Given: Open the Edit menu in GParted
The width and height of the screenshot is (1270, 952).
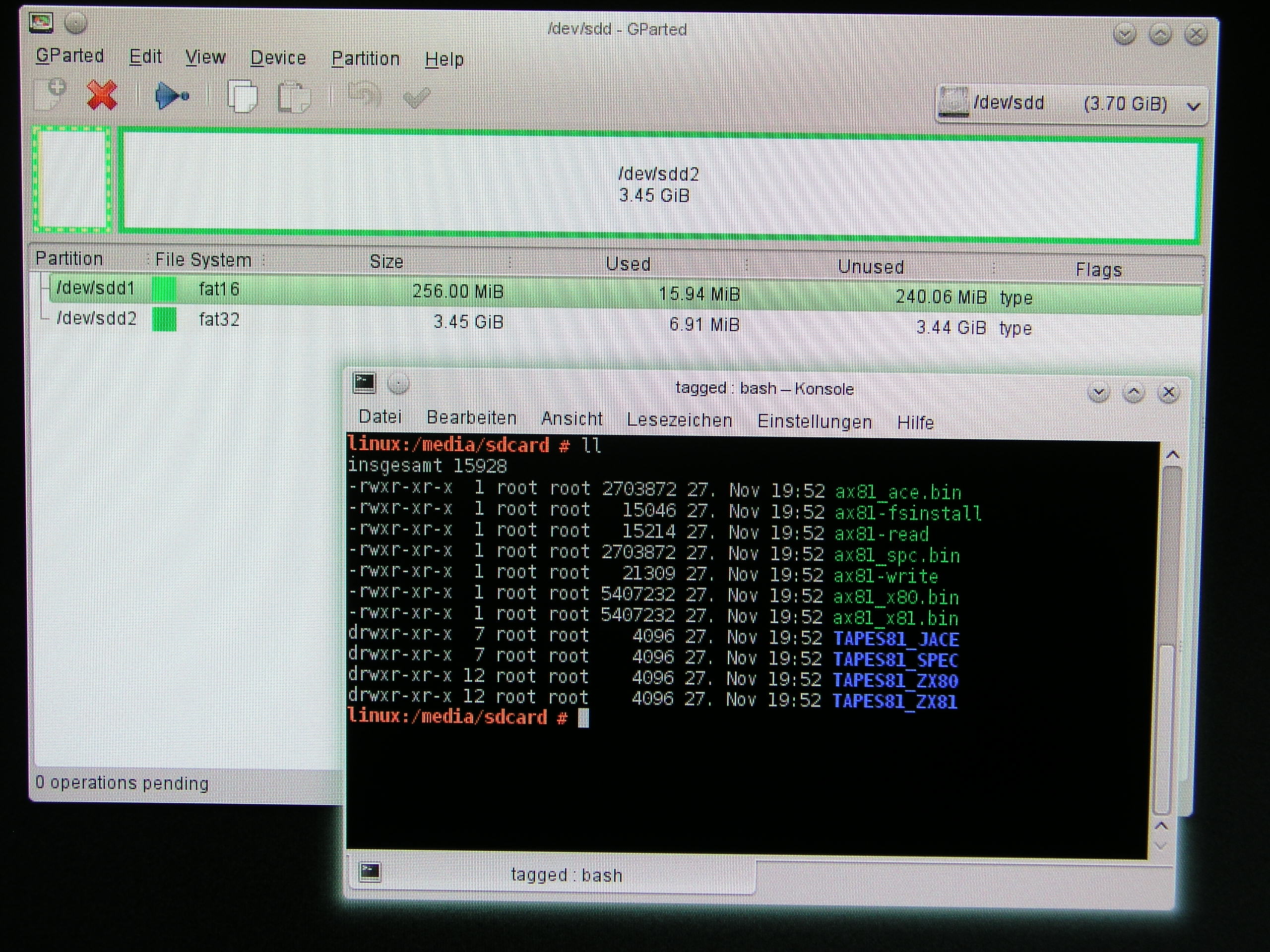Looking at the screenshot, I should (145, 57).
